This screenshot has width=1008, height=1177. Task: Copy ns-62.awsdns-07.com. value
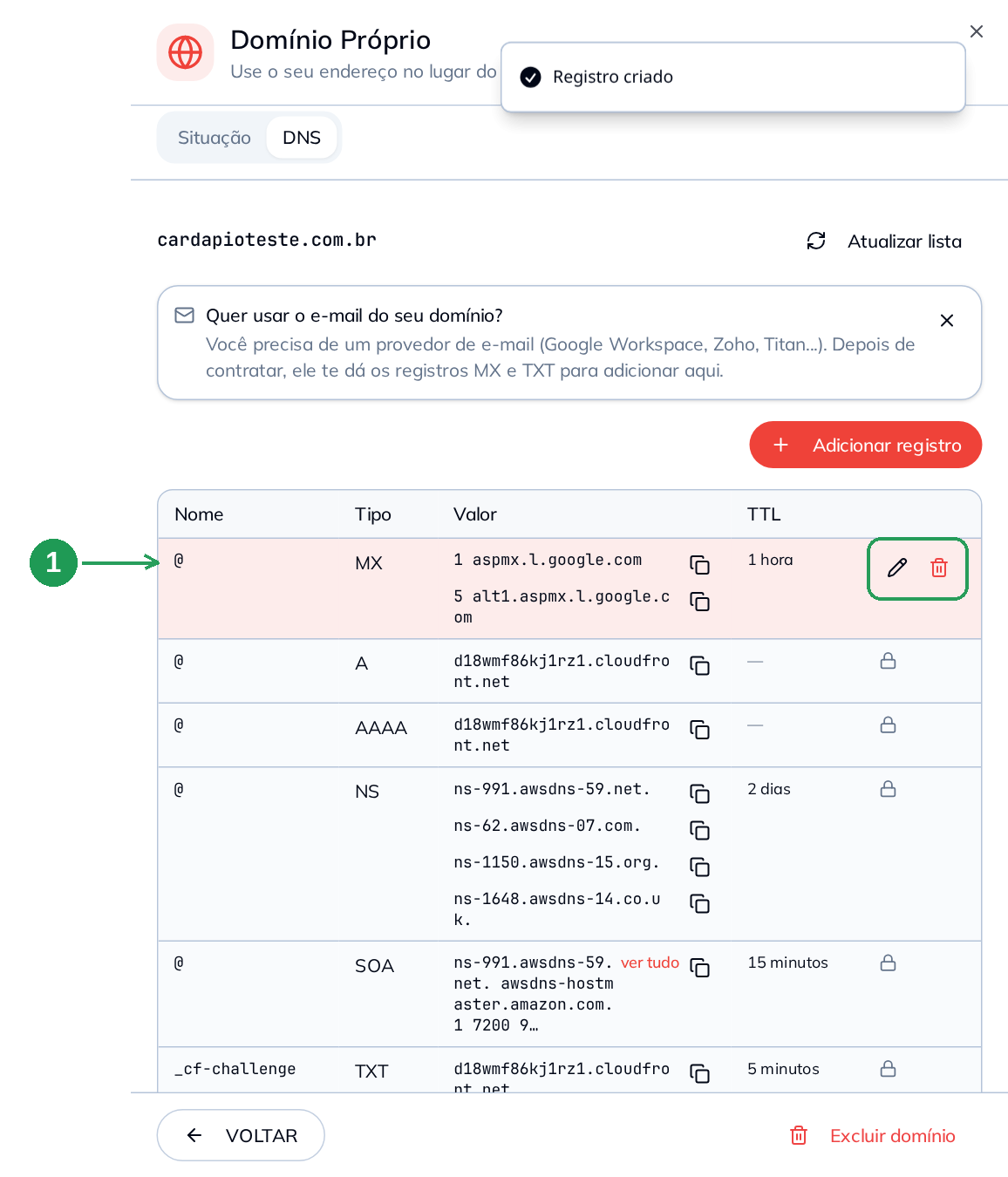[699, 830]
